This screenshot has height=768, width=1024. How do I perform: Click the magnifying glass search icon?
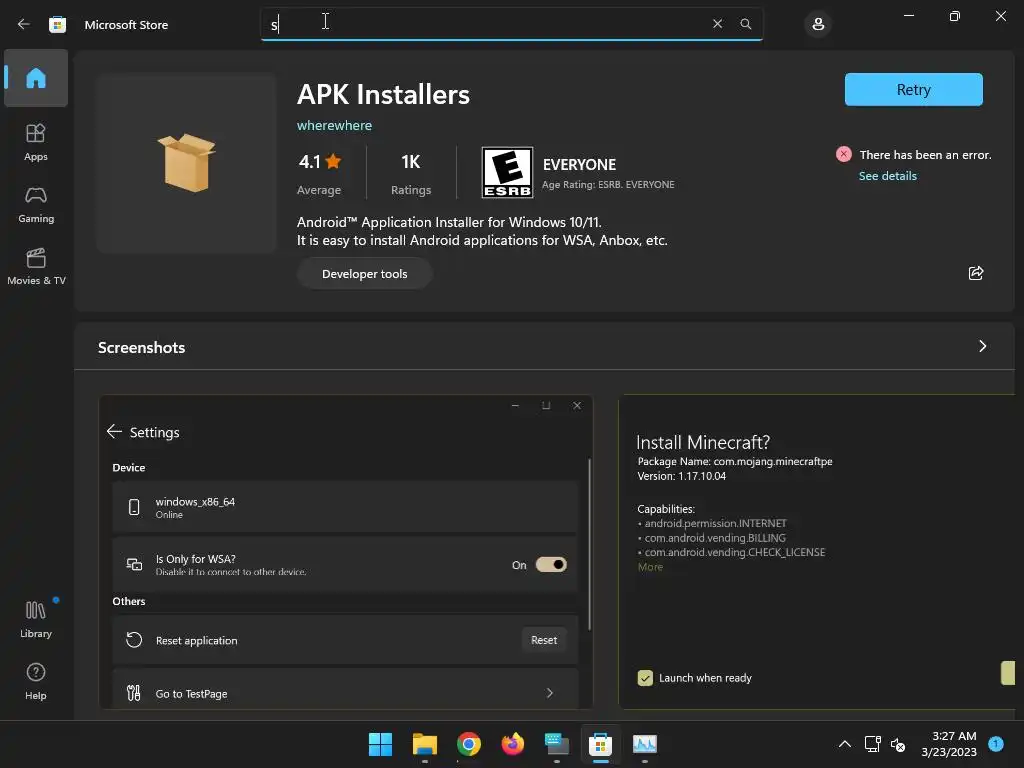pyautogui.click(x=745, y=24)
